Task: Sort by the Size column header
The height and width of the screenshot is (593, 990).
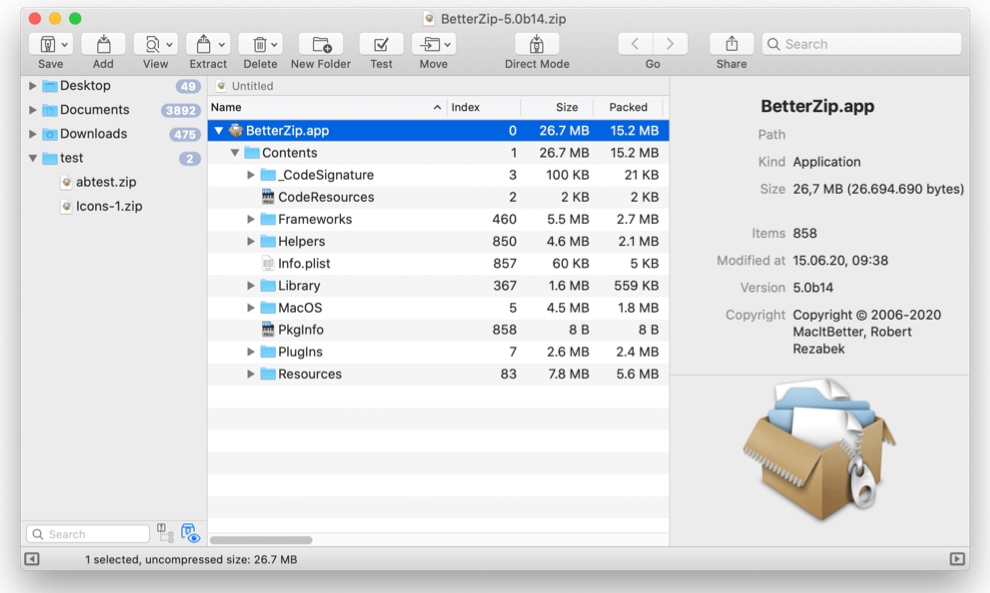Action: pyautogui.click(x=557, y=107)
